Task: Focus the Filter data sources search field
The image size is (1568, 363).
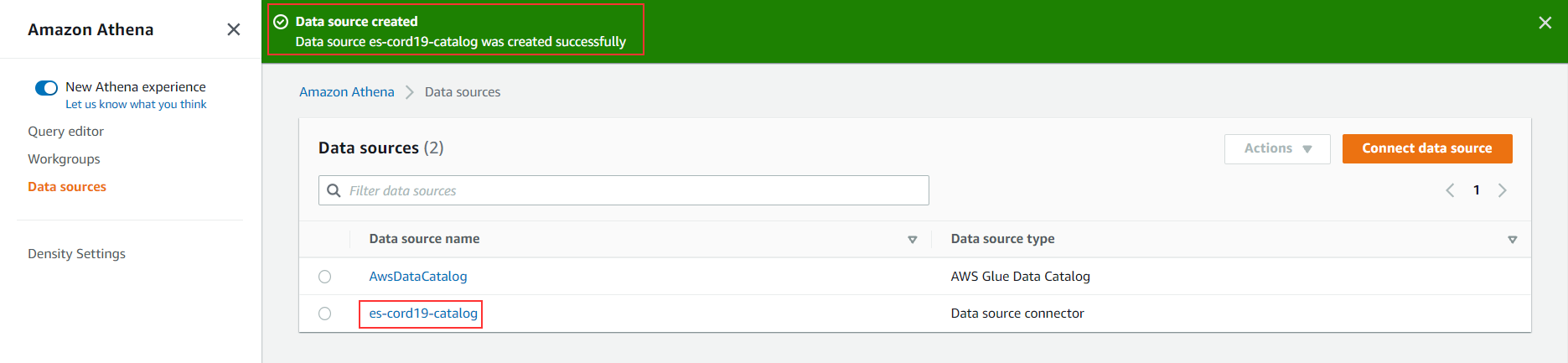Action: tap(624, 190)
